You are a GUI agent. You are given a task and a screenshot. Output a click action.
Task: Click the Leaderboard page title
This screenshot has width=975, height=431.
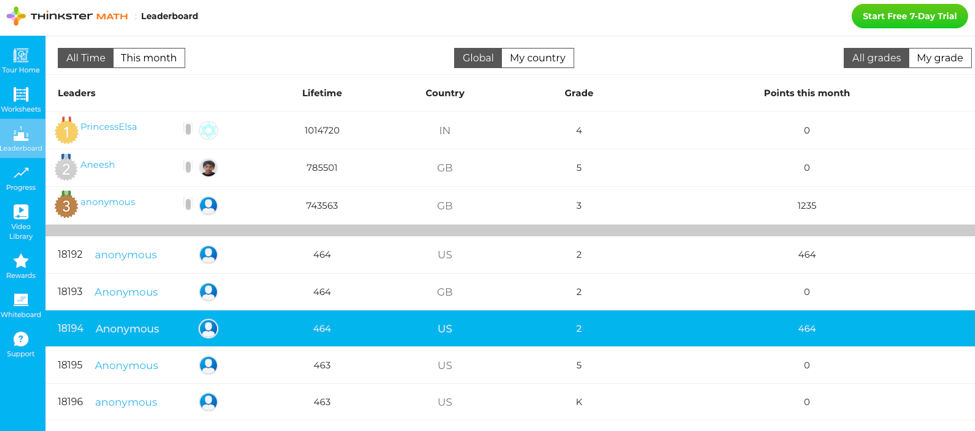click(x=170, y=16)
